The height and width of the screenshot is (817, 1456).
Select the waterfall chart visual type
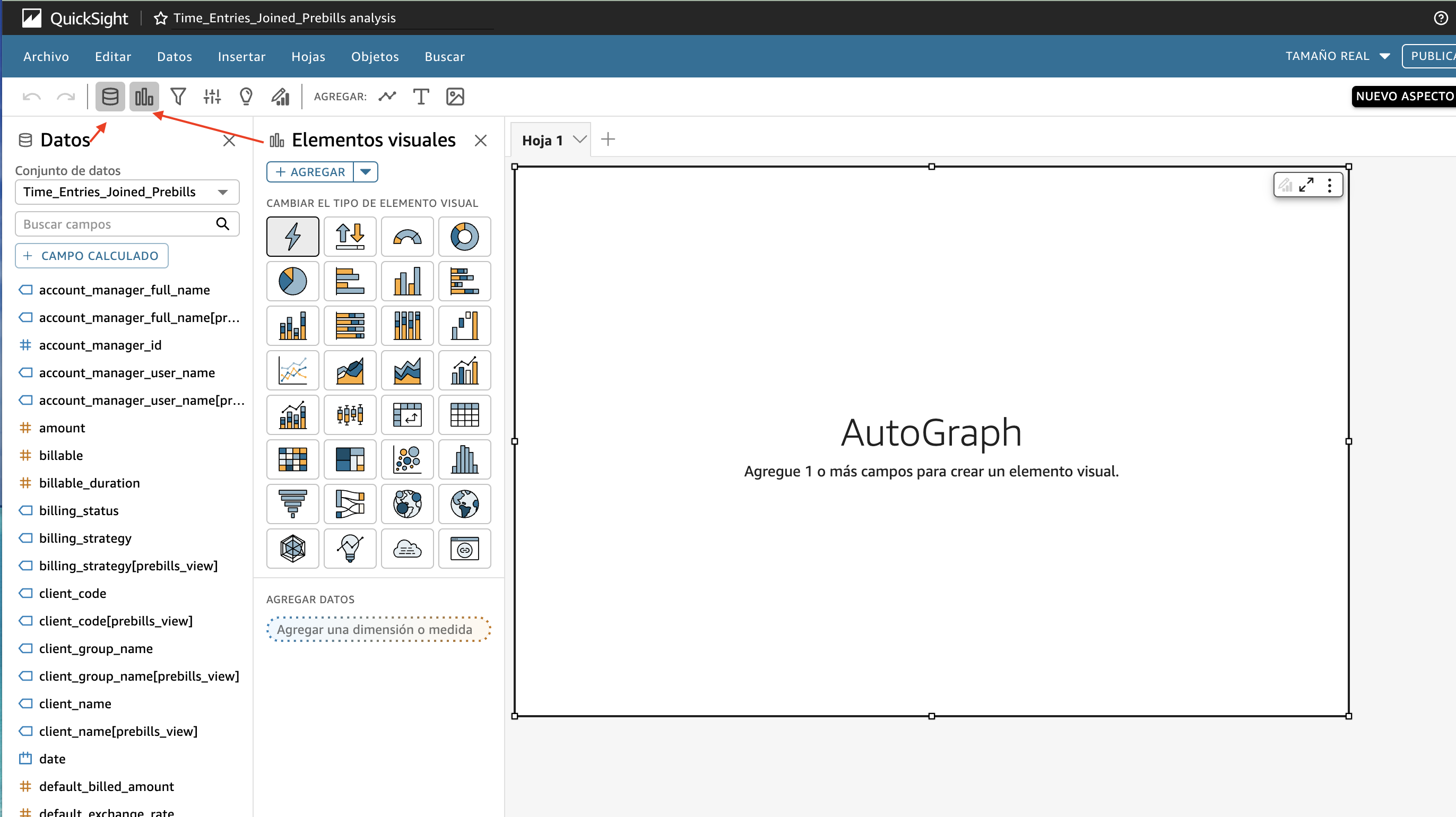click(465, 325)
